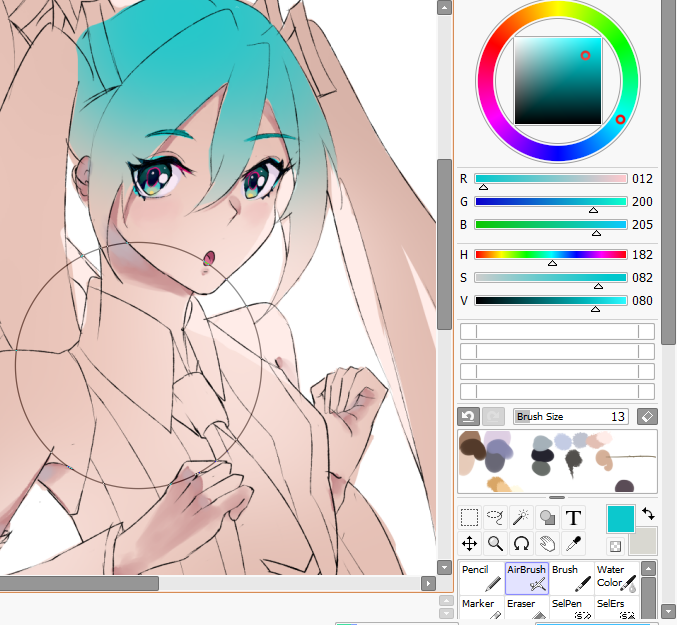This screenshot has width=677, height=625.
Task: Set the S saturation slider
Action: click(551, 278)
